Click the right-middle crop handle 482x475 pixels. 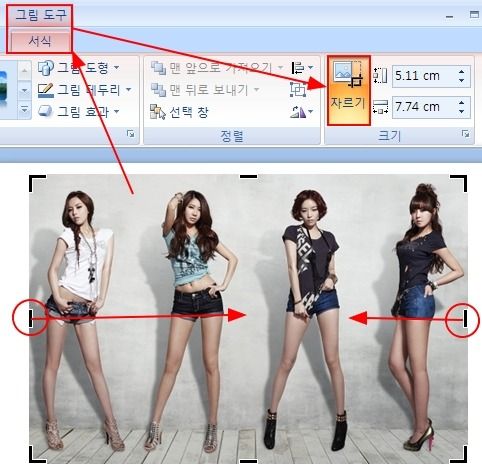[x=465, y=318]
